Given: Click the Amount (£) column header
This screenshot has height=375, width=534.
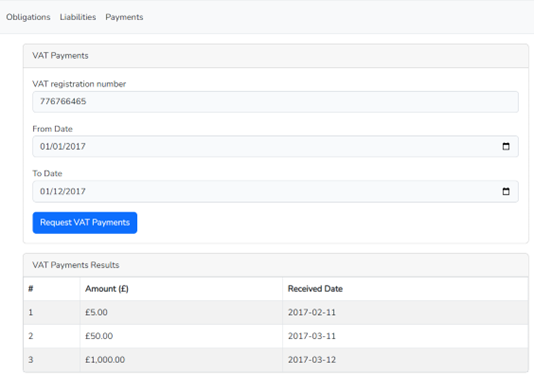Looking at the screenshot, I should (x=181, y=289).
